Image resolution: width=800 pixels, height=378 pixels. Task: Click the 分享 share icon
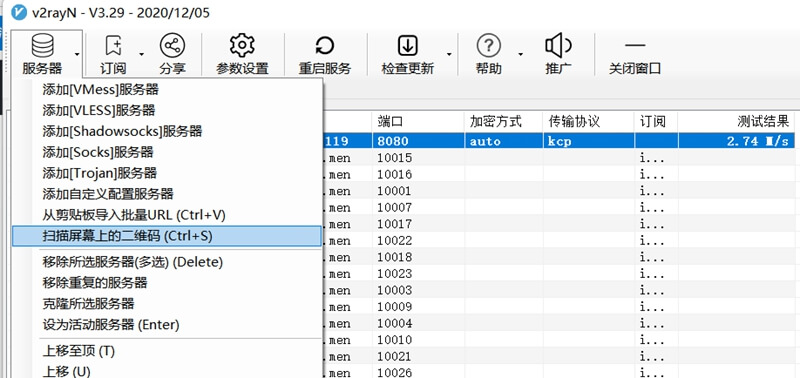[x=172, y=45]
